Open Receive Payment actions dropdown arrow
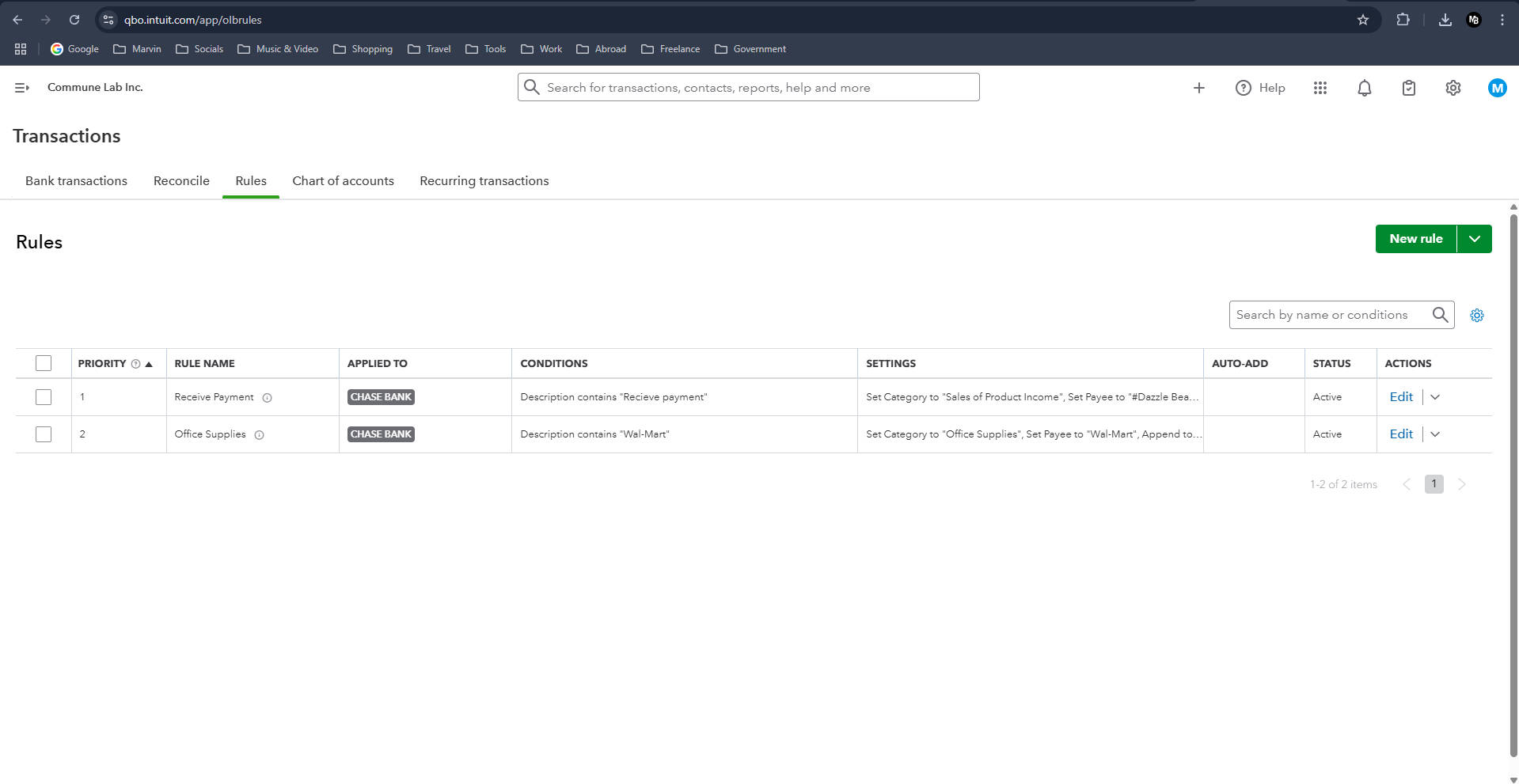Image resolution: width=1519 pixels, height=784 pixels. click(1435, 397)
